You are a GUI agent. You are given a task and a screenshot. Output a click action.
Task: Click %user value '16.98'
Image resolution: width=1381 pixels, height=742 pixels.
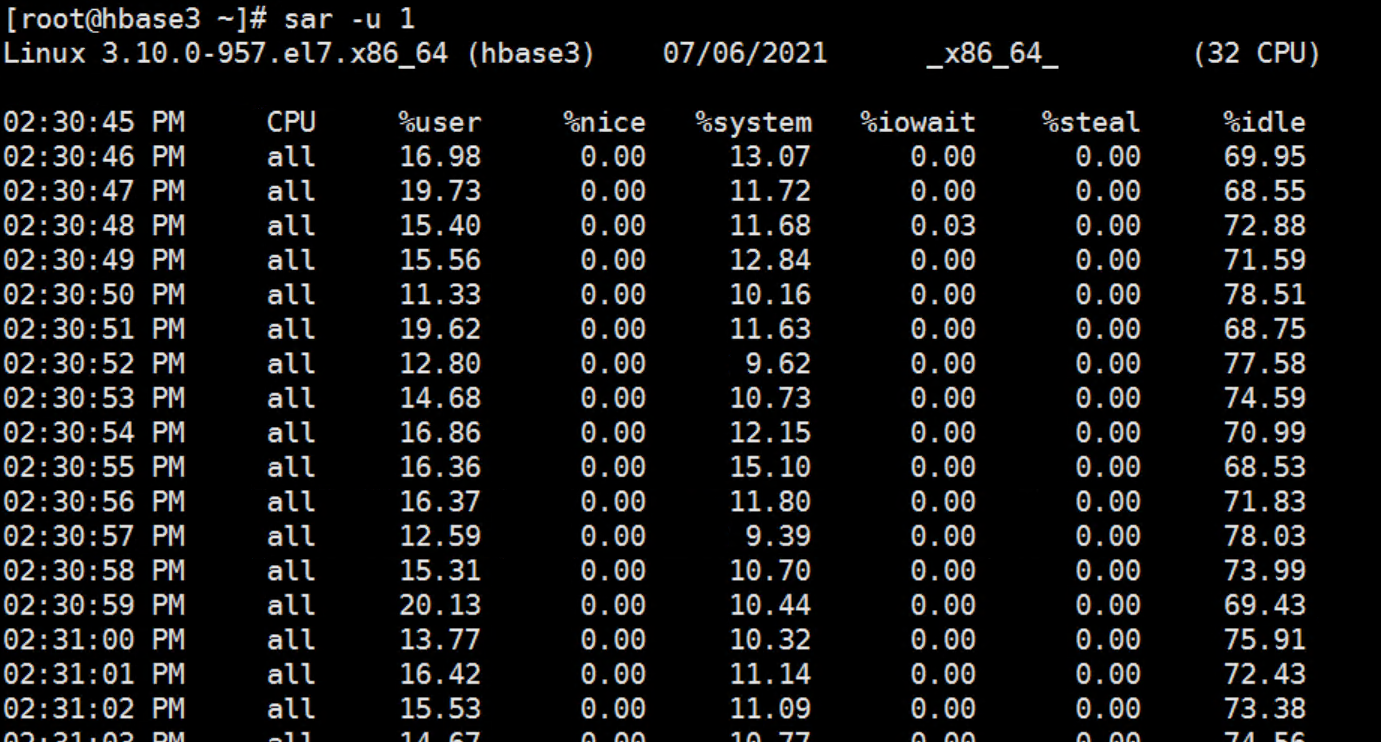[x=440, y=157]
